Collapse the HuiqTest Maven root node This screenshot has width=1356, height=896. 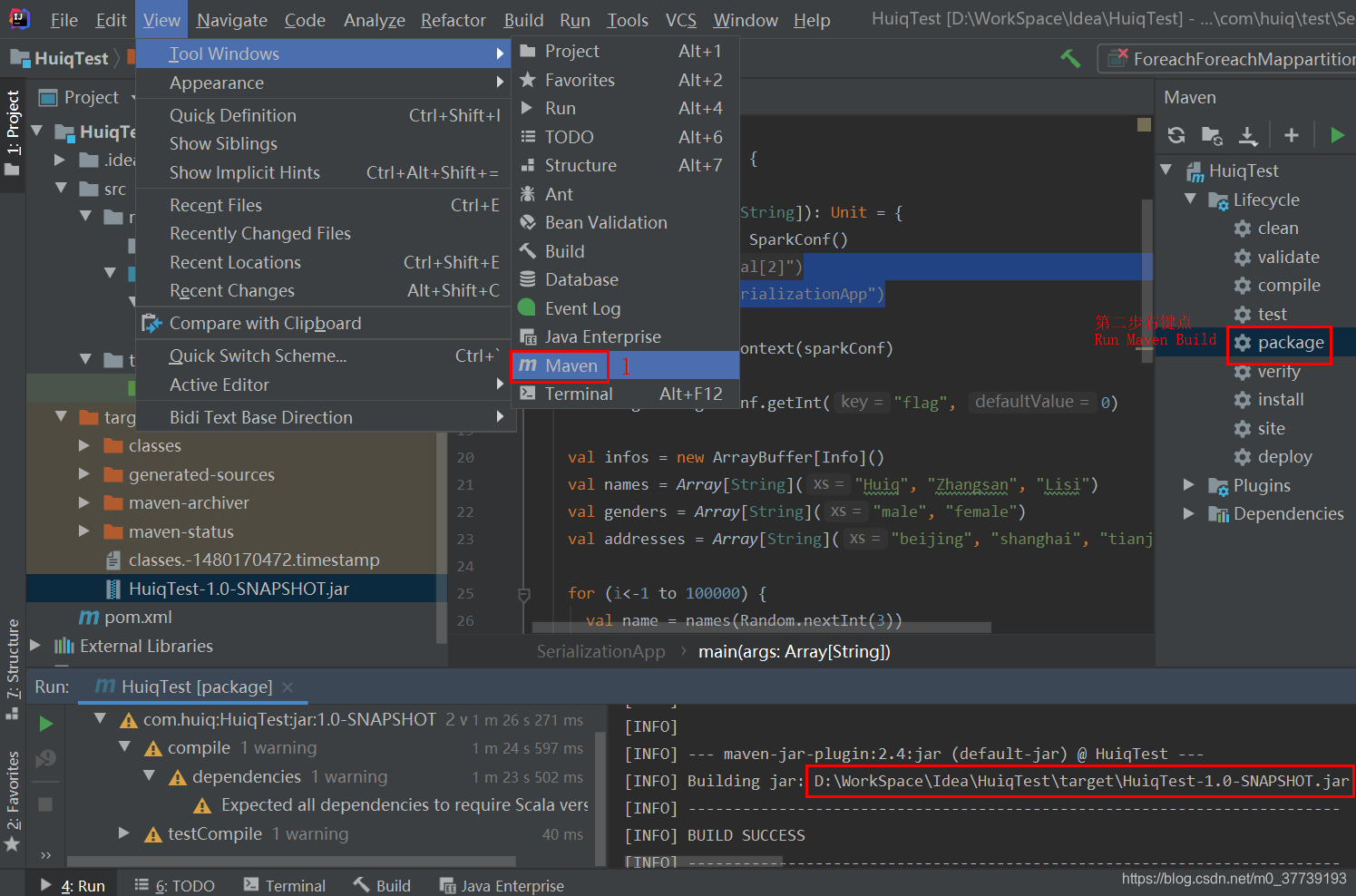(x=1166, y=170)
